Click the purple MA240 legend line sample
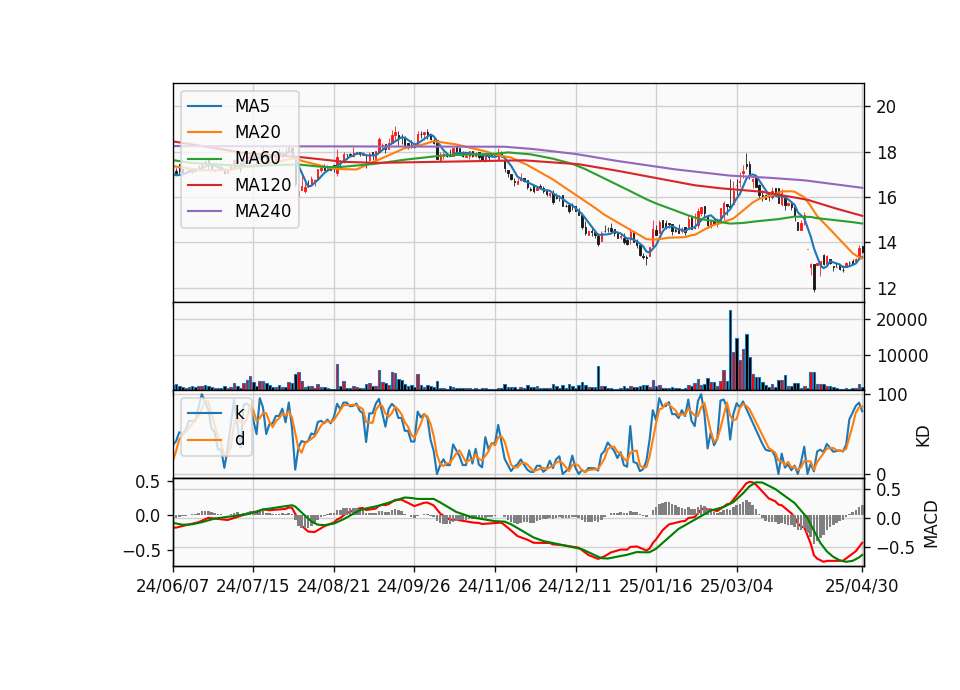This screenshot has height=690, width=960. click(x=204, y=211)
